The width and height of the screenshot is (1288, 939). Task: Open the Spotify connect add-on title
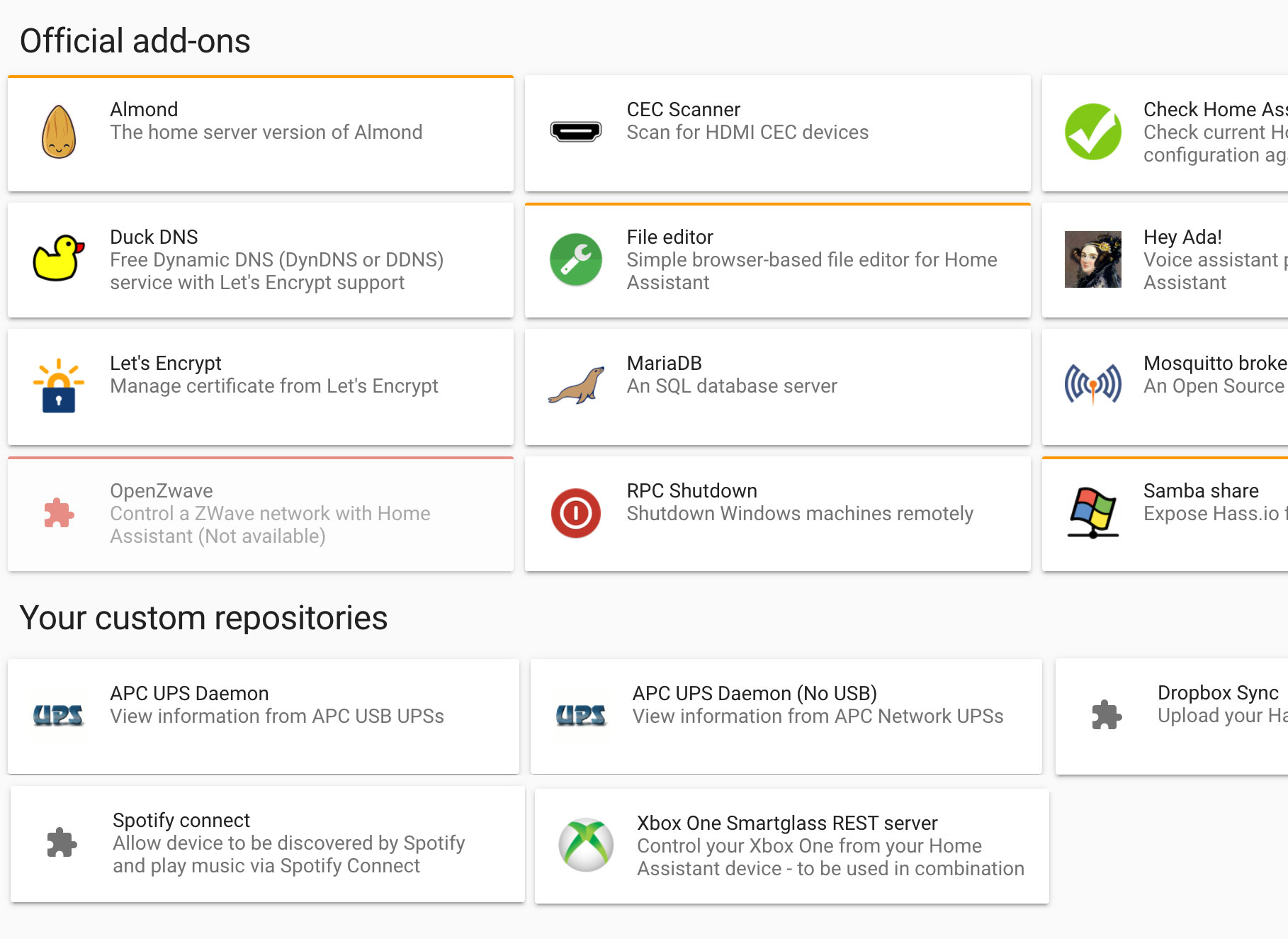[181, 820]
